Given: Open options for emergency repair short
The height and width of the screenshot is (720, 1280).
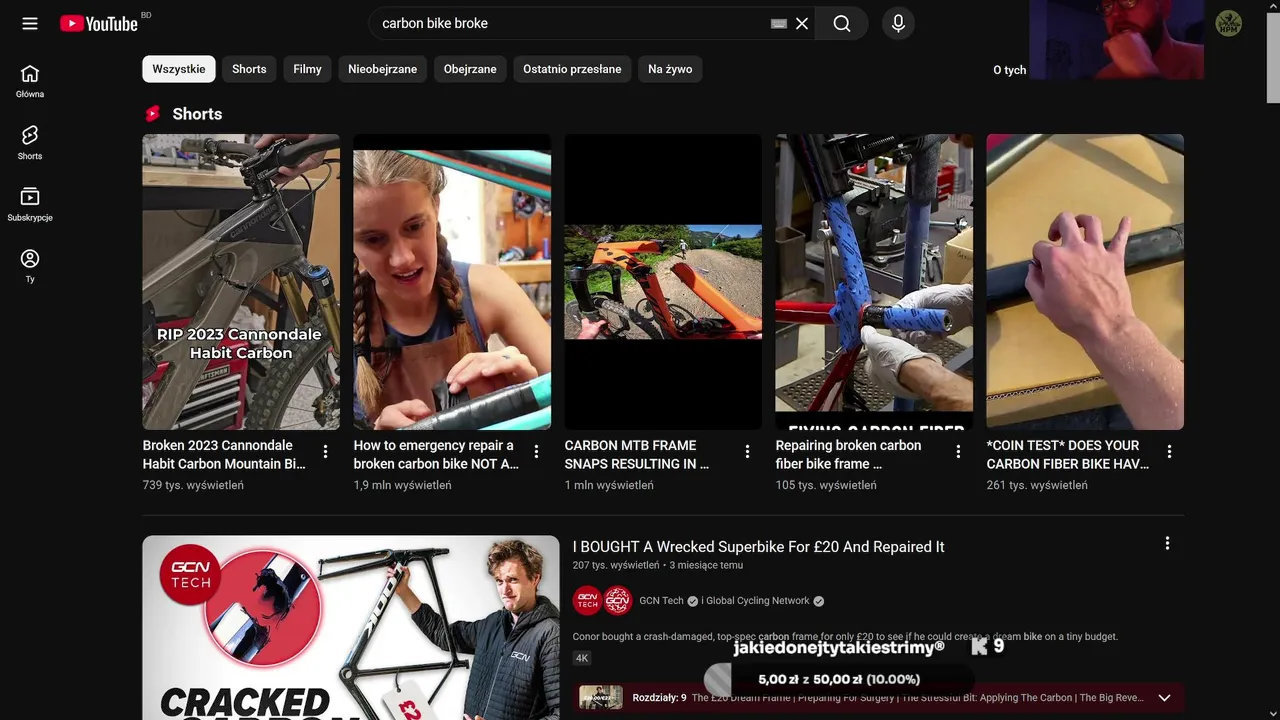Looking at the screenshot, I should 536,452.
